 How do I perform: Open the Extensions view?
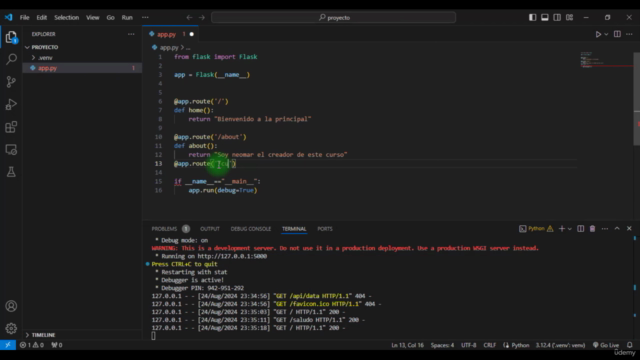(x=11, y=127)
